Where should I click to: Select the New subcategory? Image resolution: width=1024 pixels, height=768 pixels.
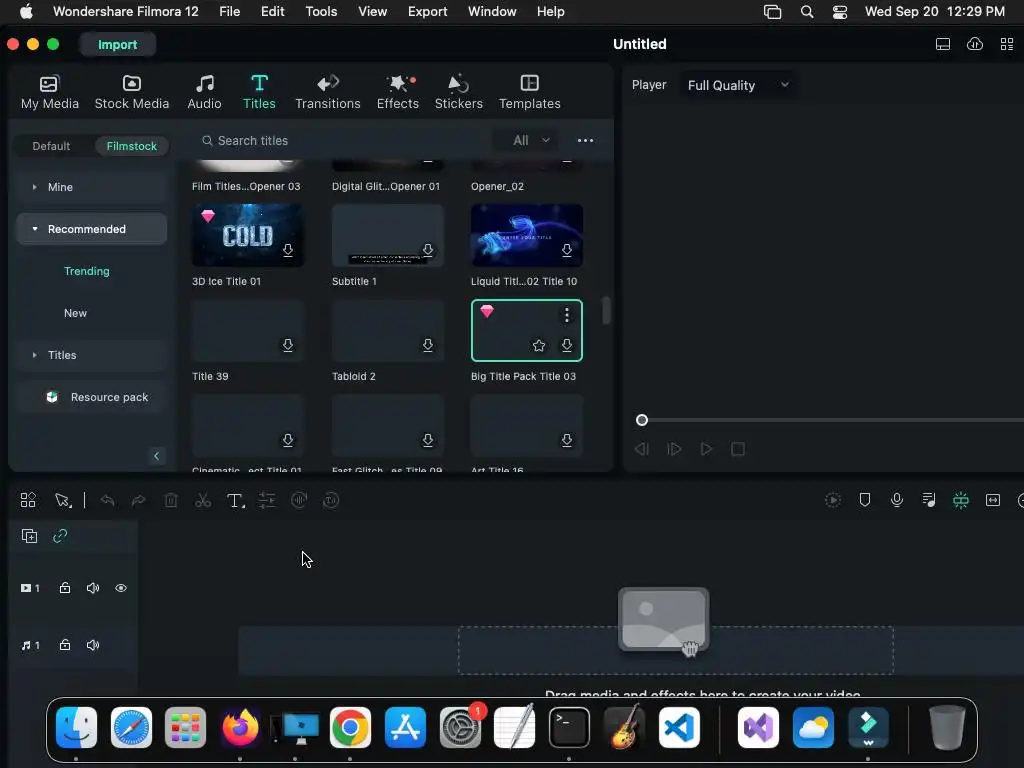point(75,313)
